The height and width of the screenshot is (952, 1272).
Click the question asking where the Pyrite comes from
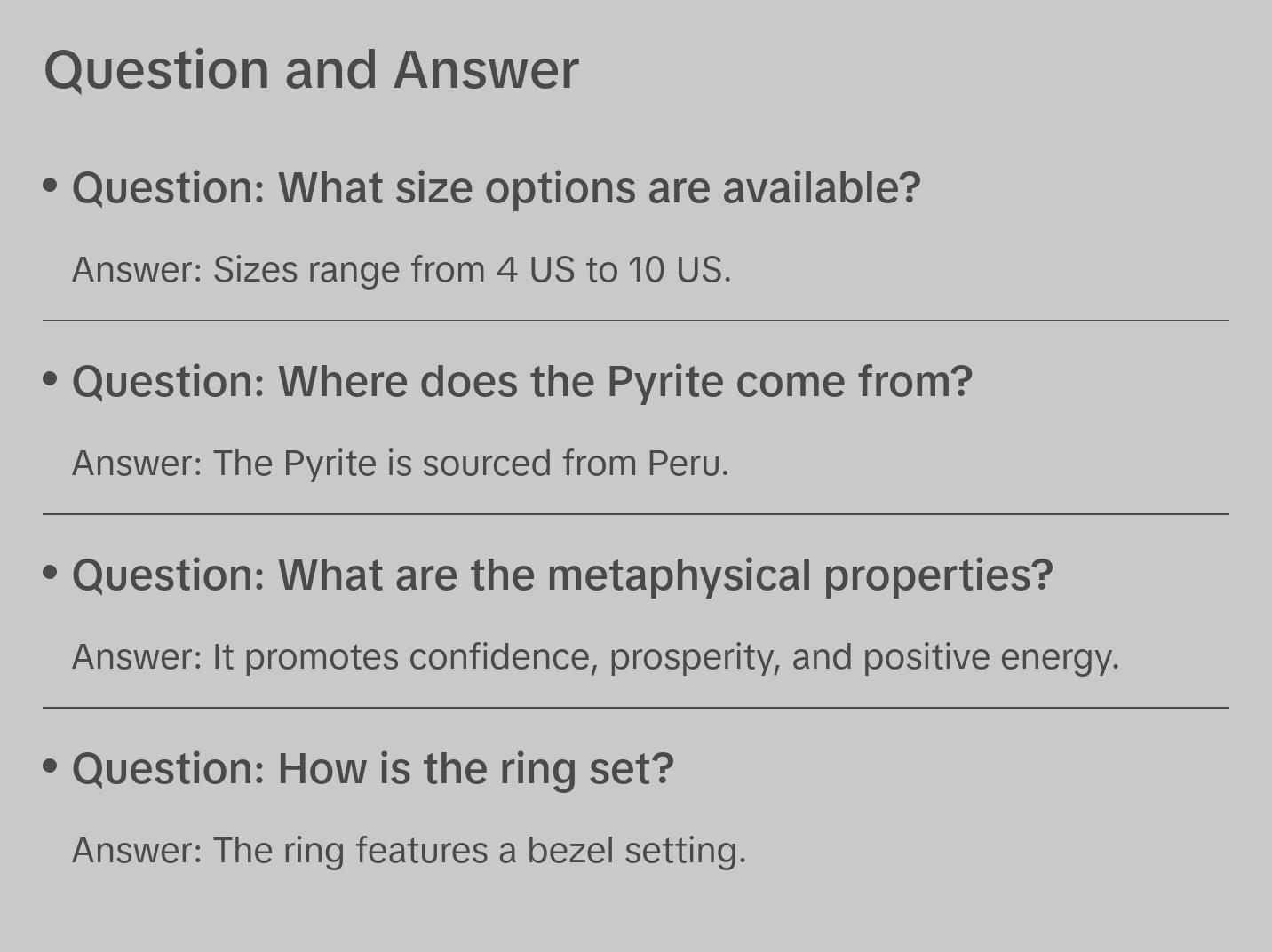(x=522, y=382)
